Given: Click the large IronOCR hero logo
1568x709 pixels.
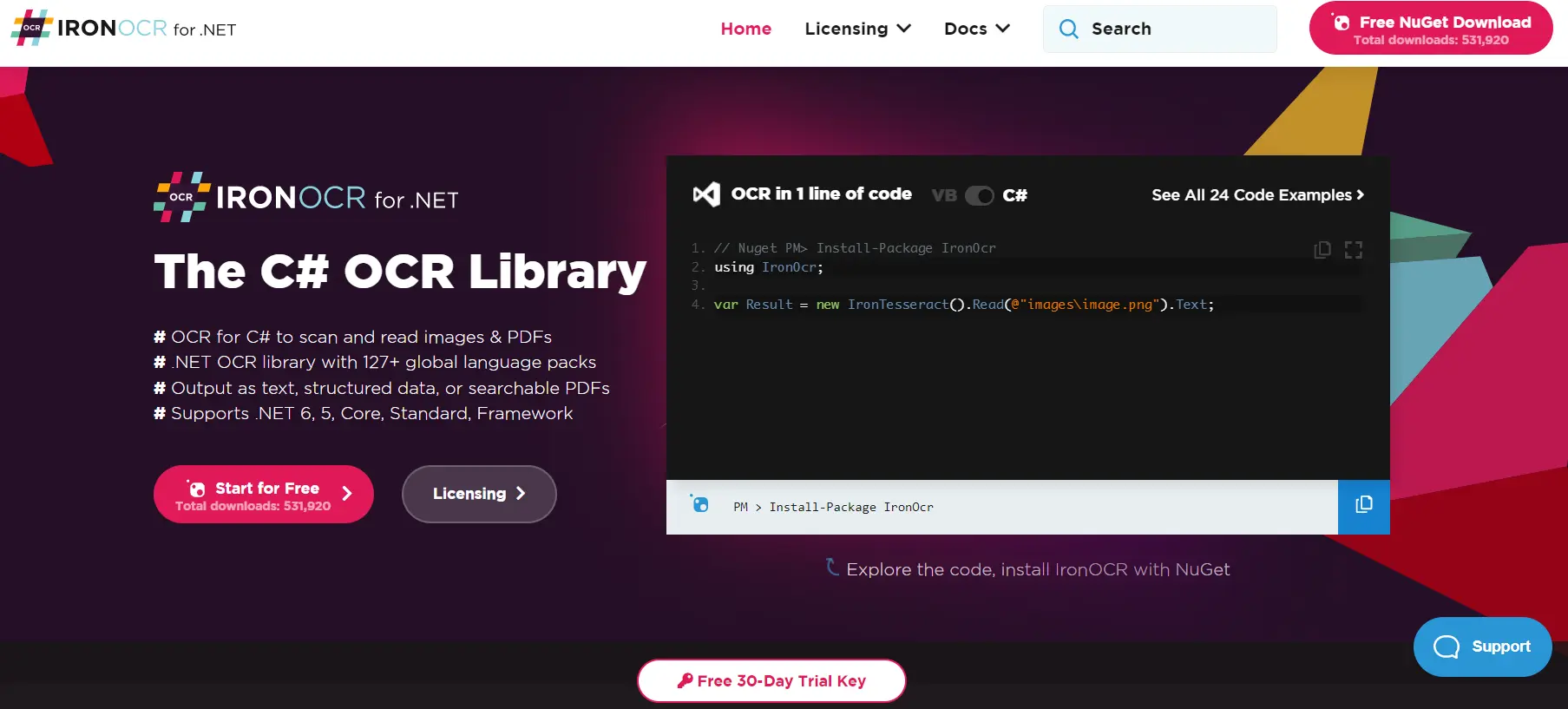Looking at the screenshot, I should point(305,198).
